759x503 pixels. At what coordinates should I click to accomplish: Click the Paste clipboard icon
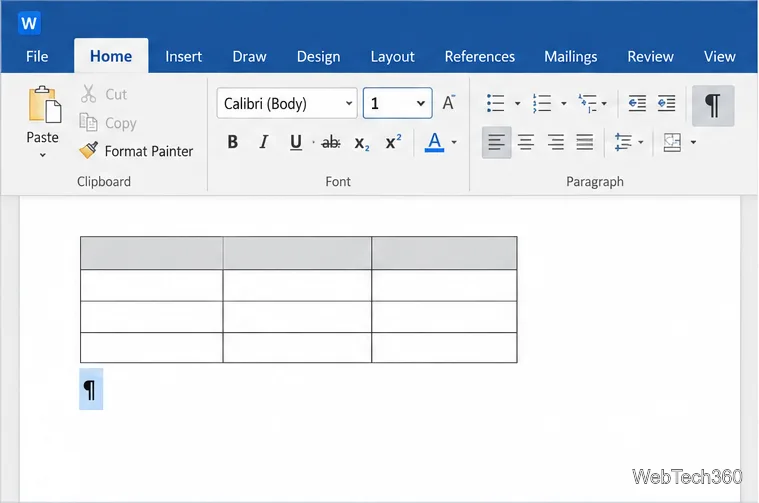(x=45, y=105)
